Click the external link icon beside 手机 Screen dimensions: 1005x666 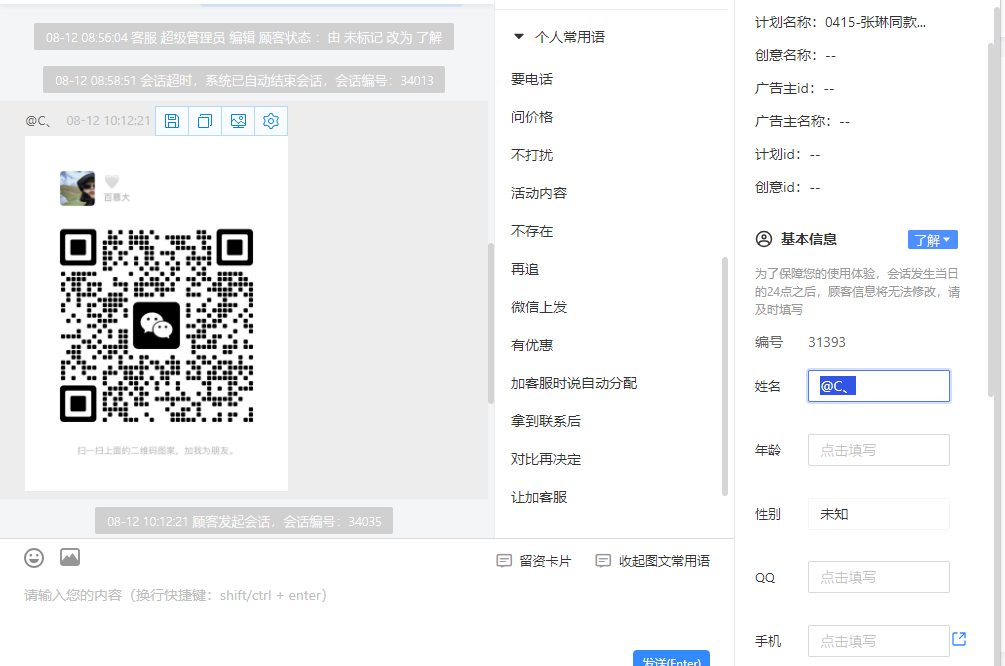click(x=959, y=639)
